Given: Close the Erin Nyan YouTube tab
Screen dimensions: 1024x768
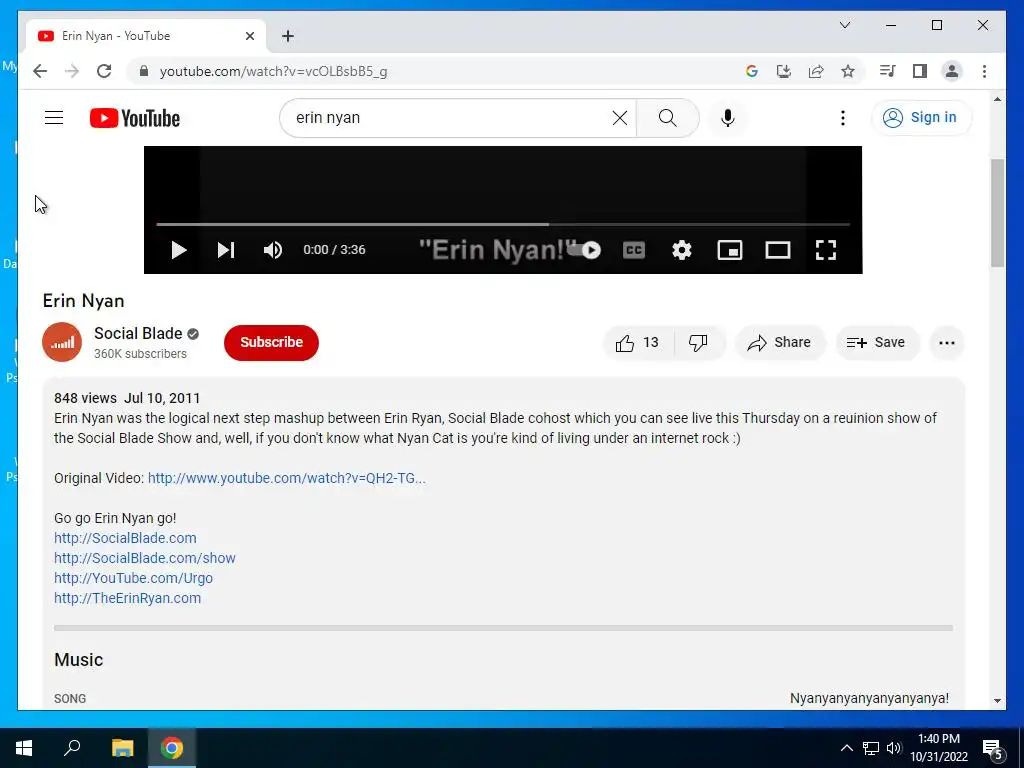Looking at the screenshot, I should [250, 36].
